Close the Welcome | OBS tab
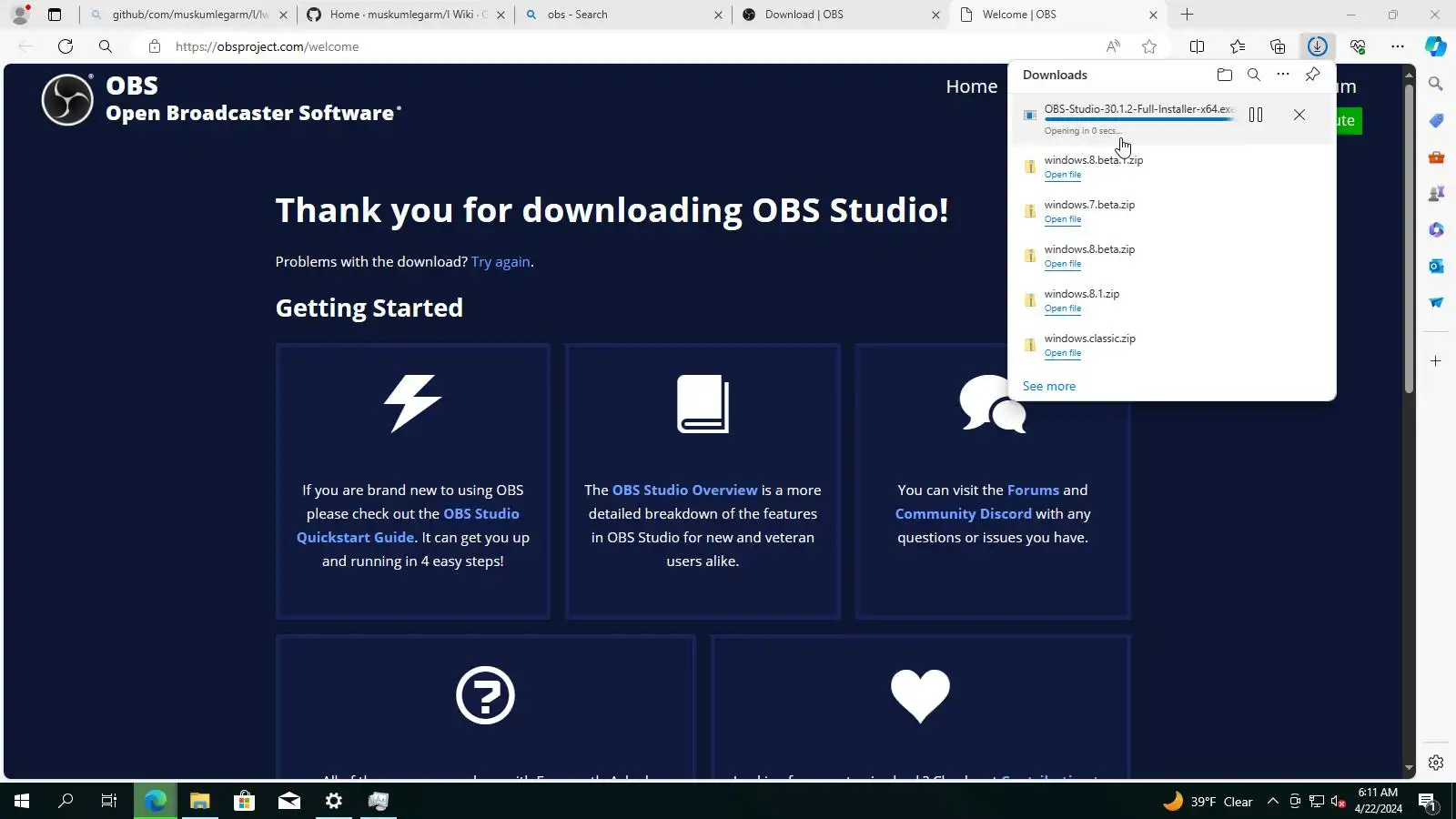This screenshot has width=1456, height=819. [x=1153, y=15]
